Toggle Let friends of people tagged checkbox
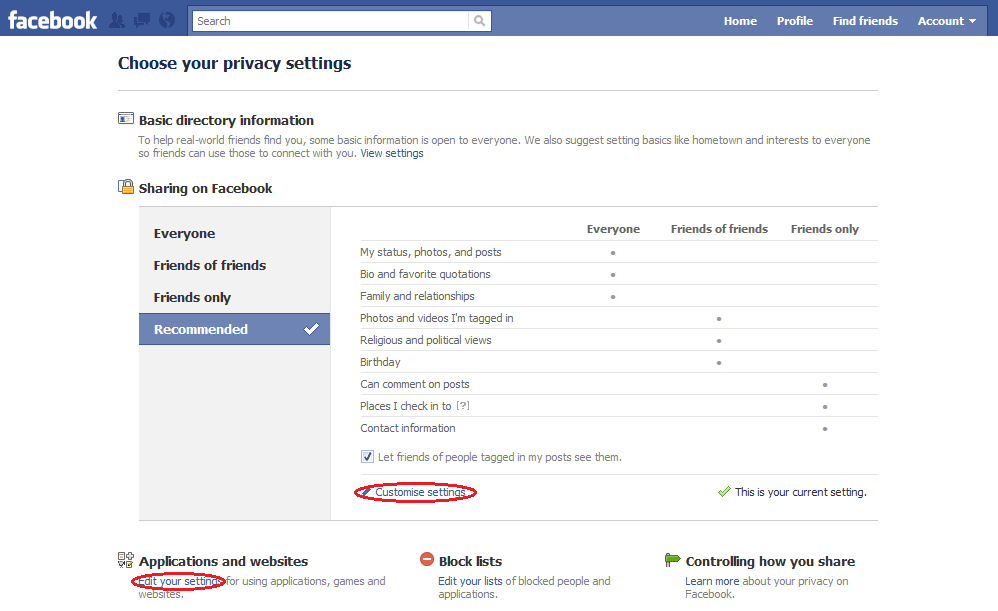Screen dimensions: 998x611 pos(367,456)
